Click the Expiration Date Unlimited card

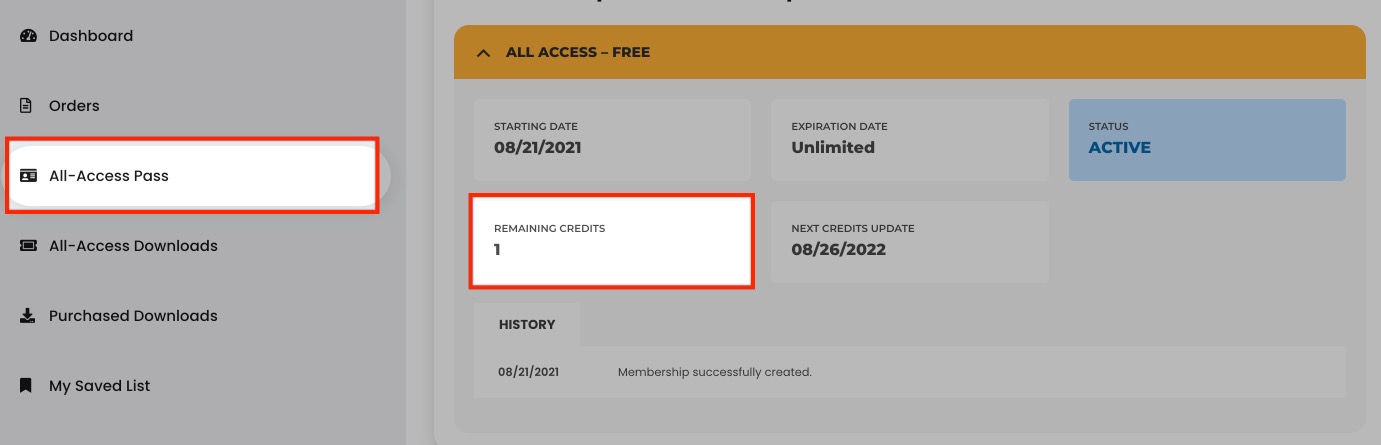[910, 140]
